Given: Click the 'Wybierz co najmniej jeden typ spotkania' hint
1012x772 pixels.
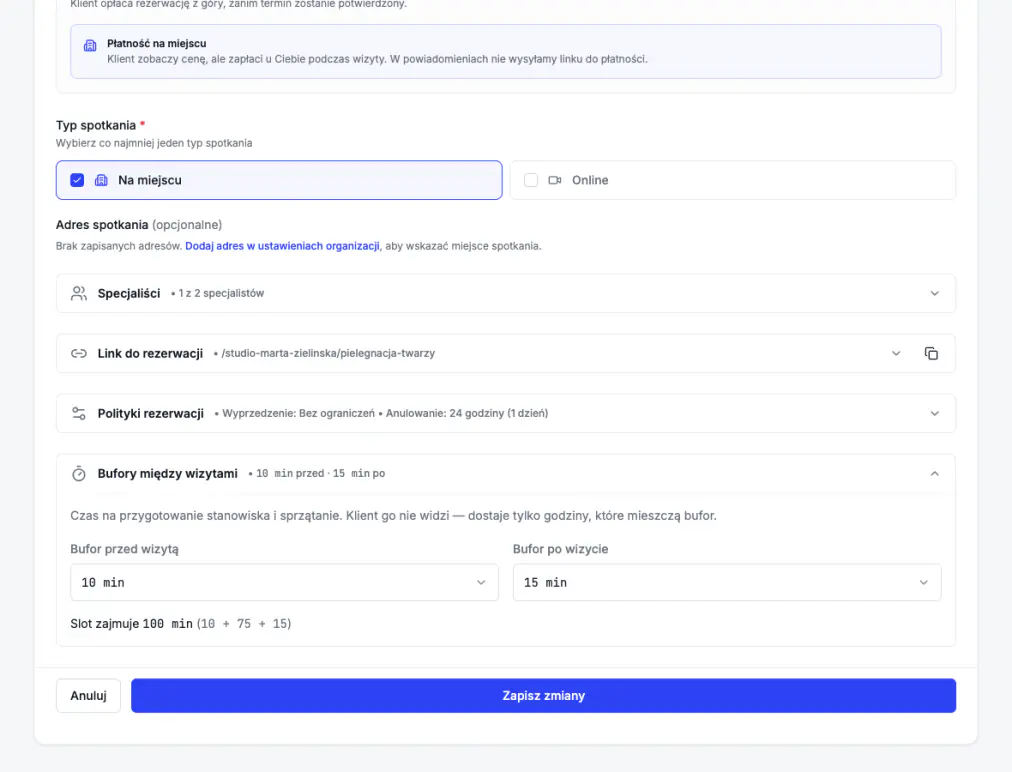Looking at the screenshot, I should [154, 143].
